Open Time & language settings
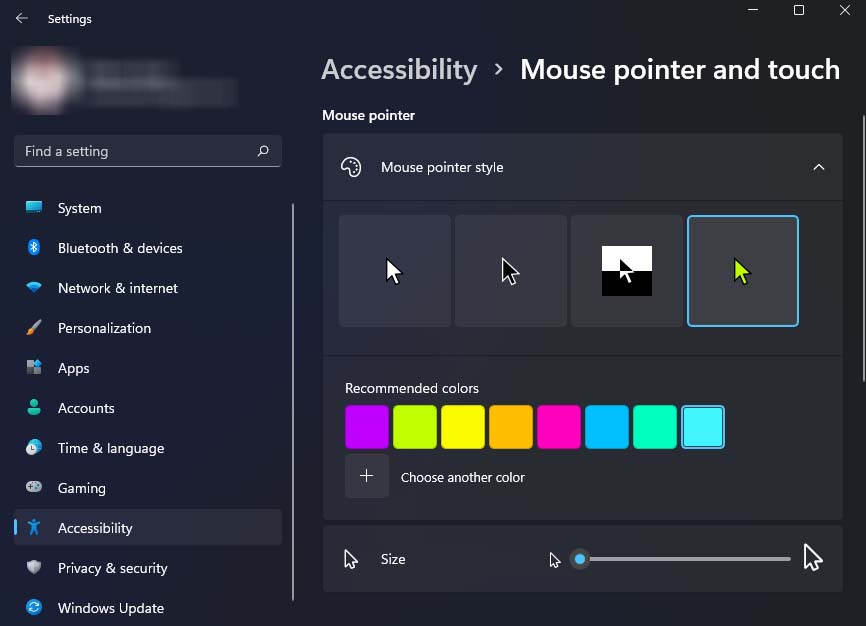The height and width of the screenshot is (626, 866). 147,447
